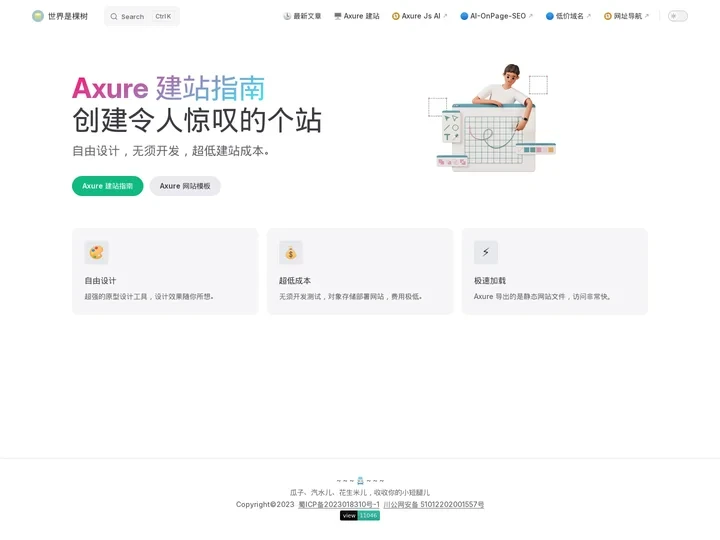Click the 极速加载 card title

(489, 281)
